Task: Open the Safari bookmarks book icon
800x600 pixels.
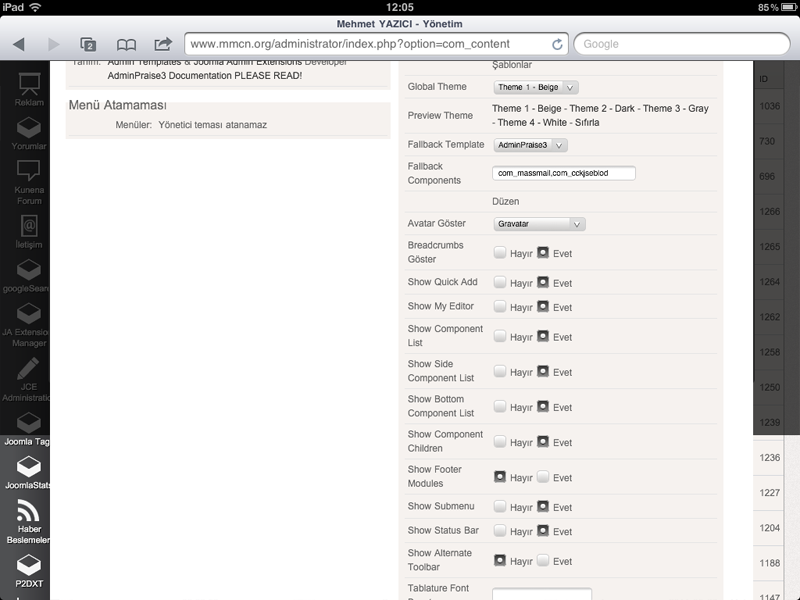Action: (x=126, y=45)
